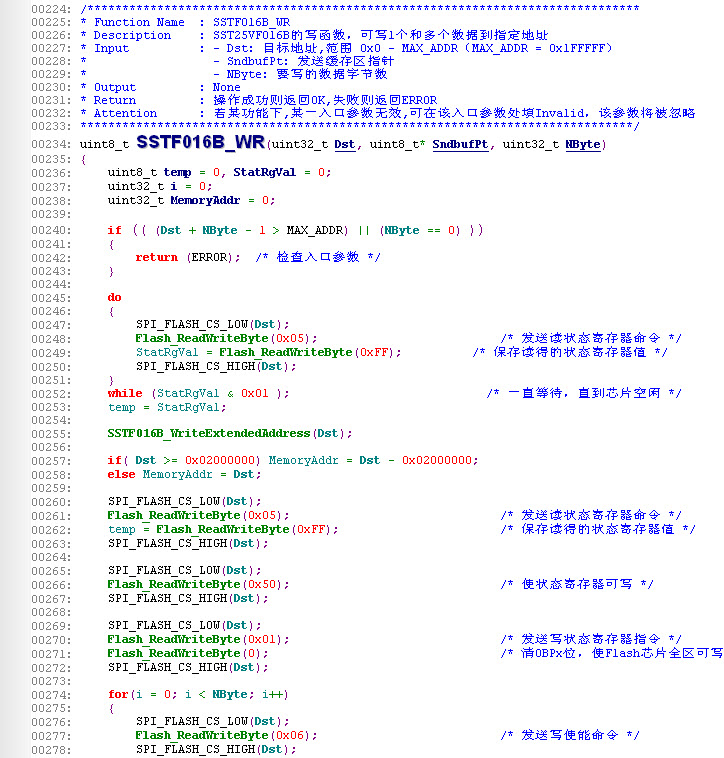The image size is (724, 758).
Task: Click the bold SSTF016B_WR function definition name
Action: (201, 143)
